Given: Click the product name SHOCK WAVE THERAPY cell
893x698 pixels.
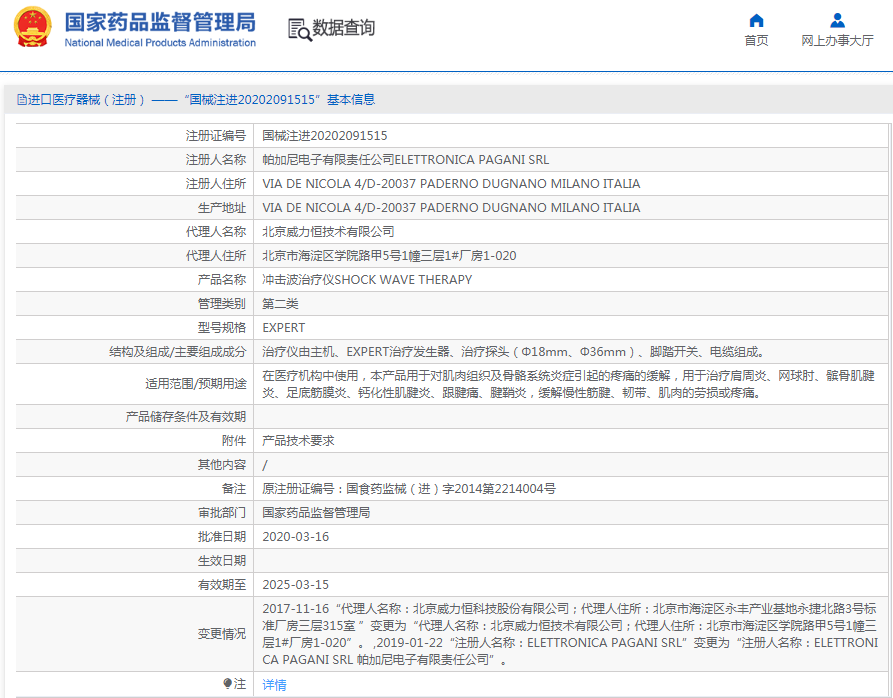Looking at the screenshot, I should point(366,280).
